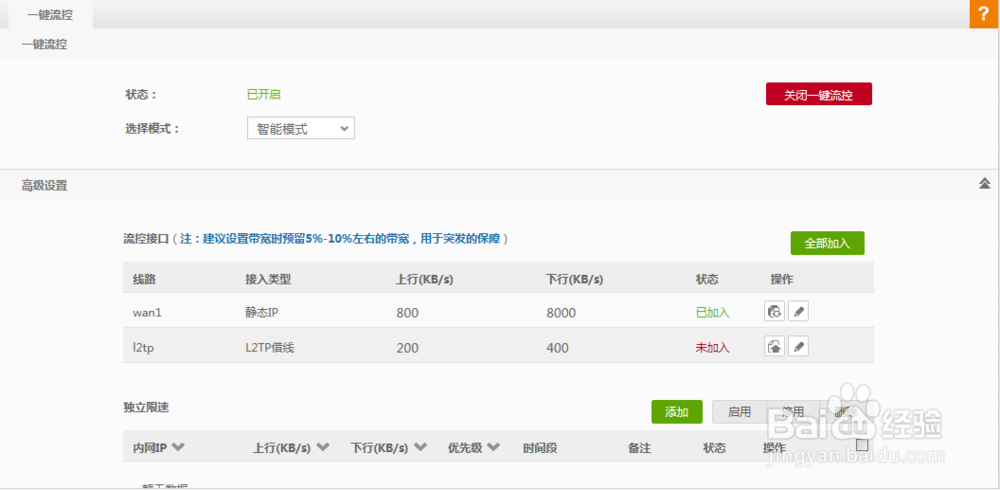
Task: Open 下行(KB/s) sort arrow in 独立限速
Action: tap(420, 447)
